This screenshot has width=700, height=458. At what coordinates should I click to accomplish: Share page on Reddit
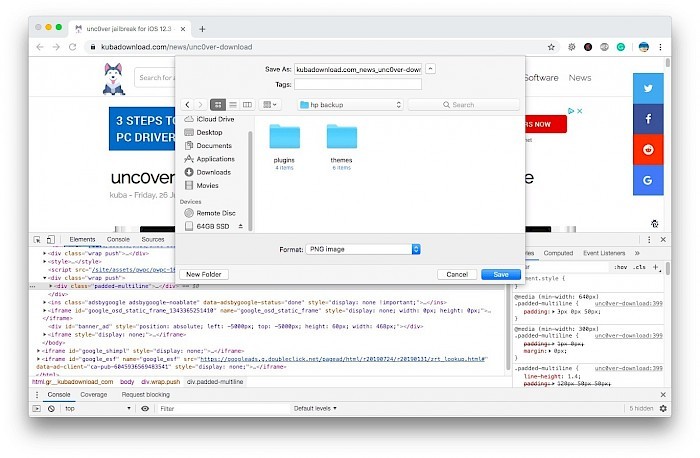tap(648, 149)
